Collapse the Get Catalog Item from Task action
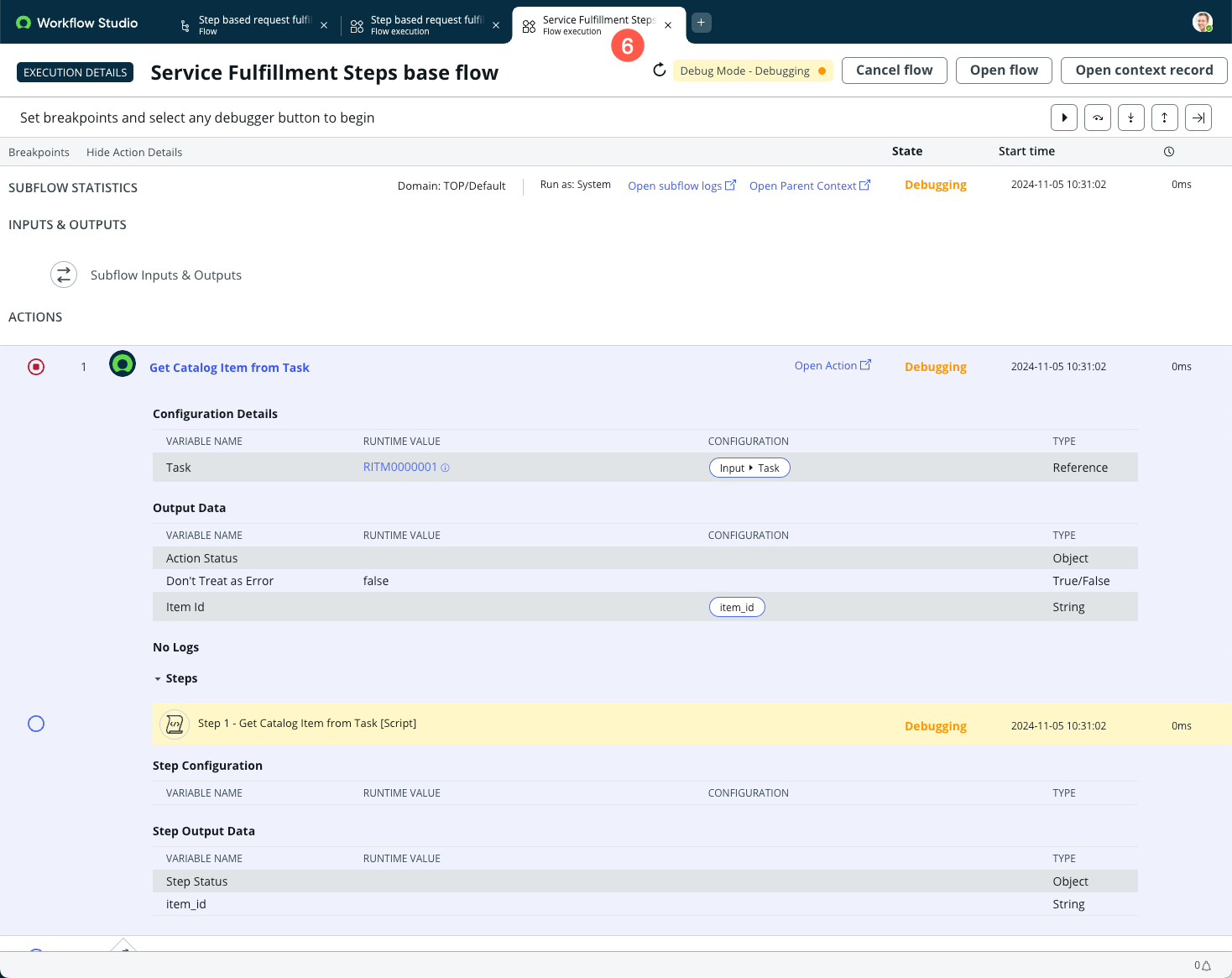The image size is (1232, 978). 229,368
